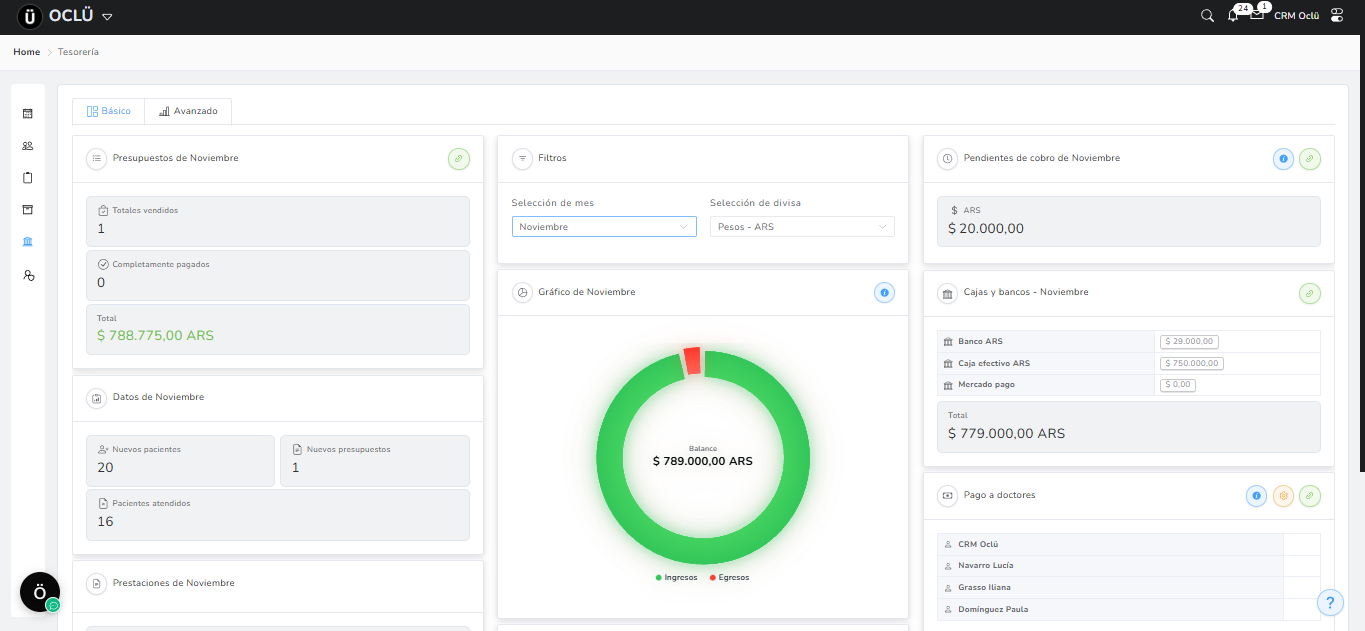The image size is (1365, 631).
Task: Open the search magnifier in top bar
Action: point(1207,16)
